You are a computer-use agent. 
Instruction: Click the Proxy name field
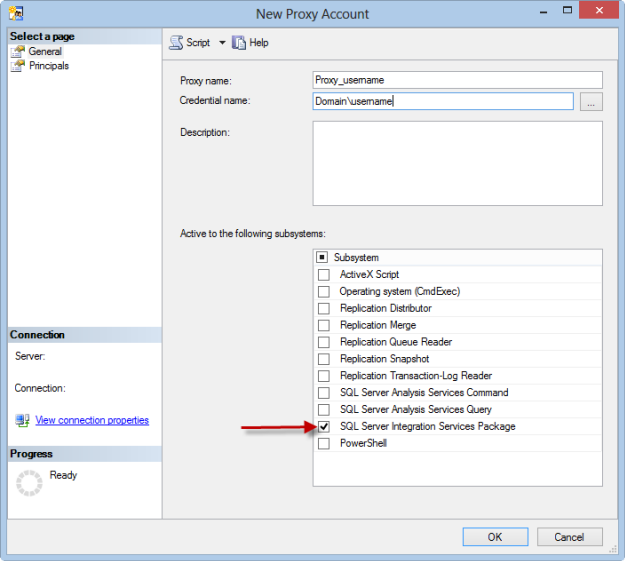[x=457, y=80]
